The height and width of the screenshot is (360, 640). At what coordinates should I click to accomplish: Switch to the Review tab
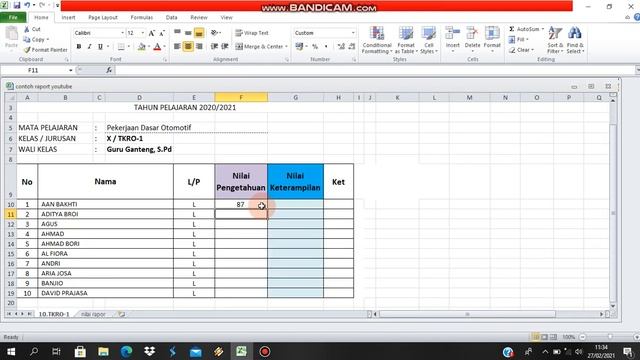coord(199,18)
